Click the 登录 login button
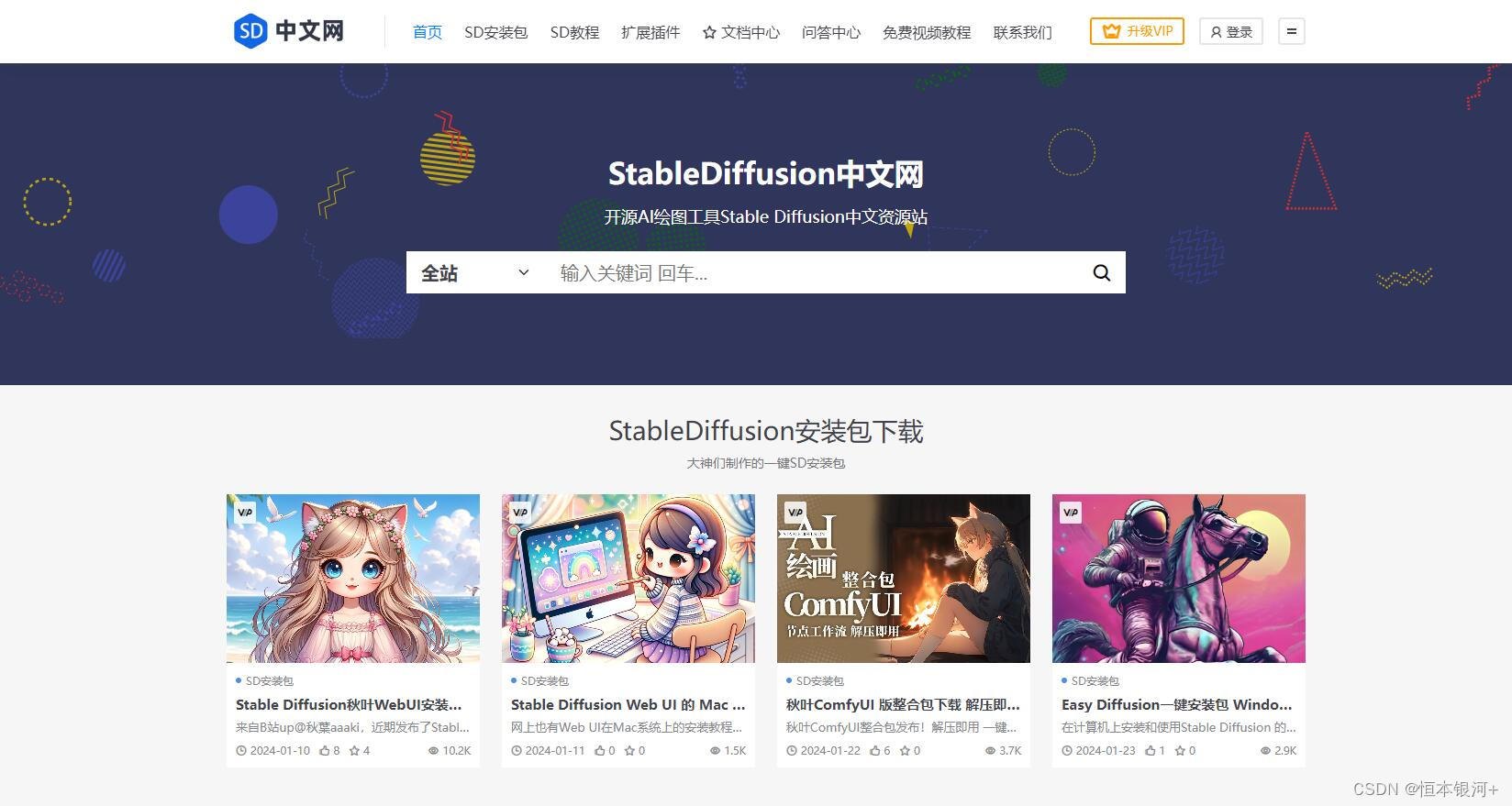This screenshot has height=806, width=1512. click(x=1231, y=31)
